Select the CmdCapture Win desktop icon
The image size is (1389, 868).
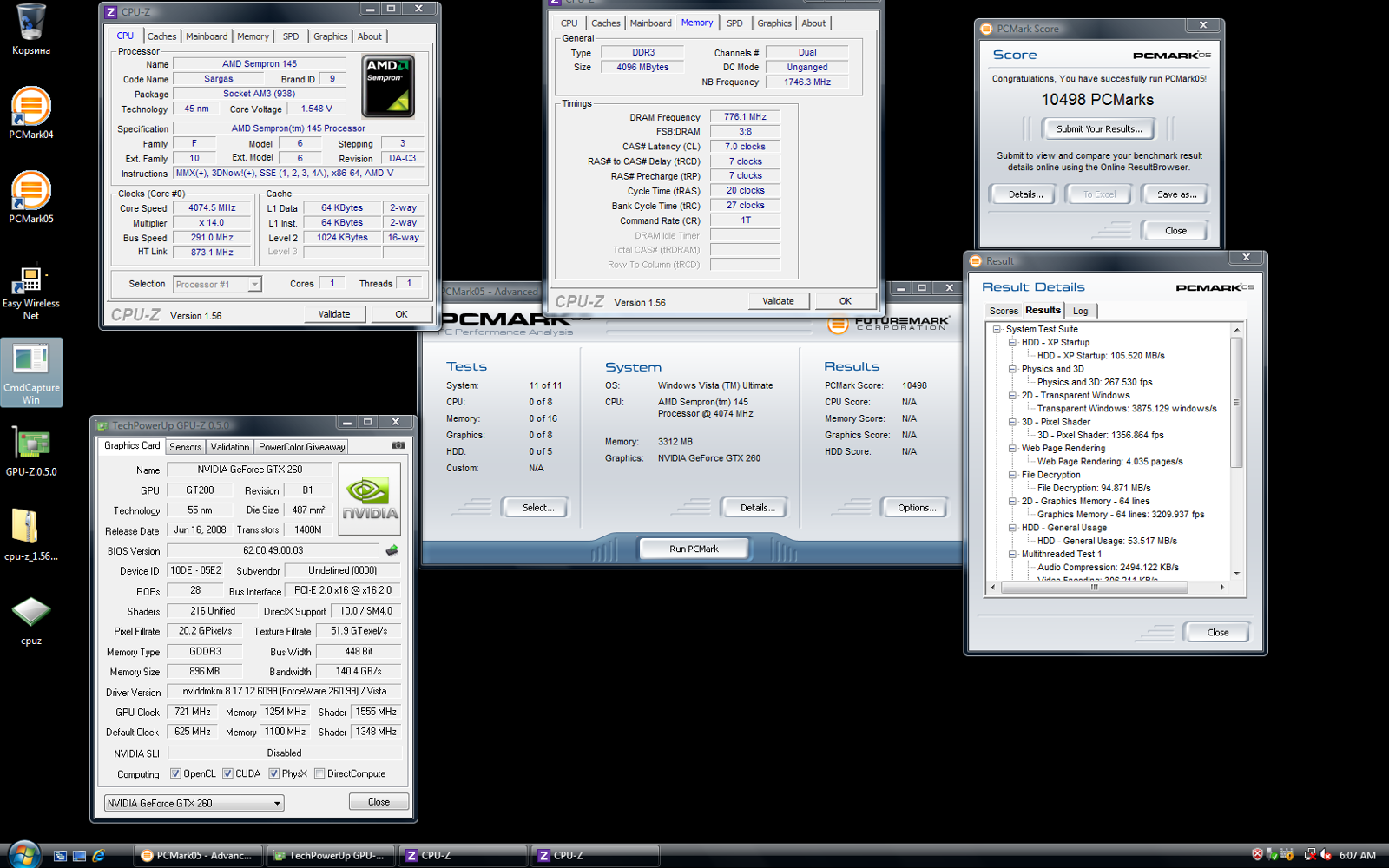(31, 372)
